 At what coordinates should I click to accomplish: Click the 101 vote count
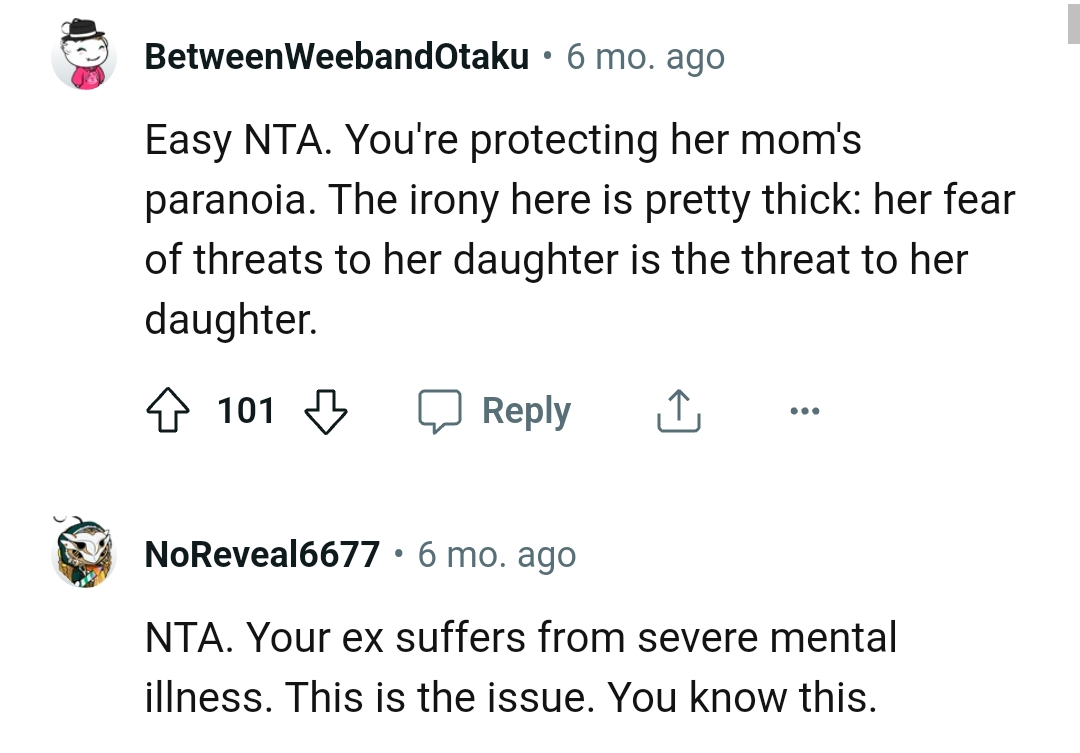[246, 410]
